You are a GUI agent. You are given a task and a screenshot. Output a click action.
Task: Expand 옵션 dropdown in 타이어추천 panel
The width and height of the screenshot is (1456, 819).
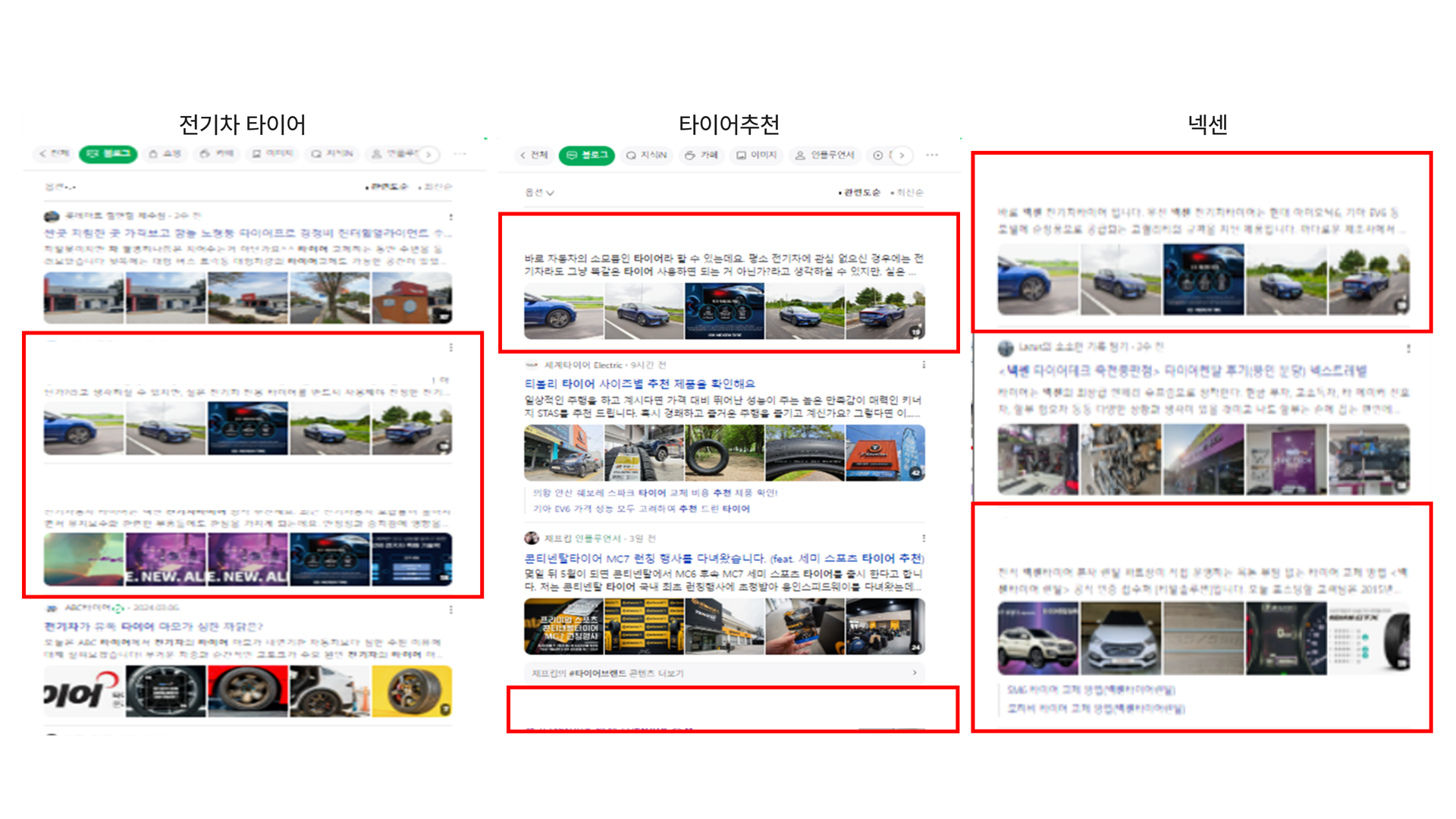[539, 193]
